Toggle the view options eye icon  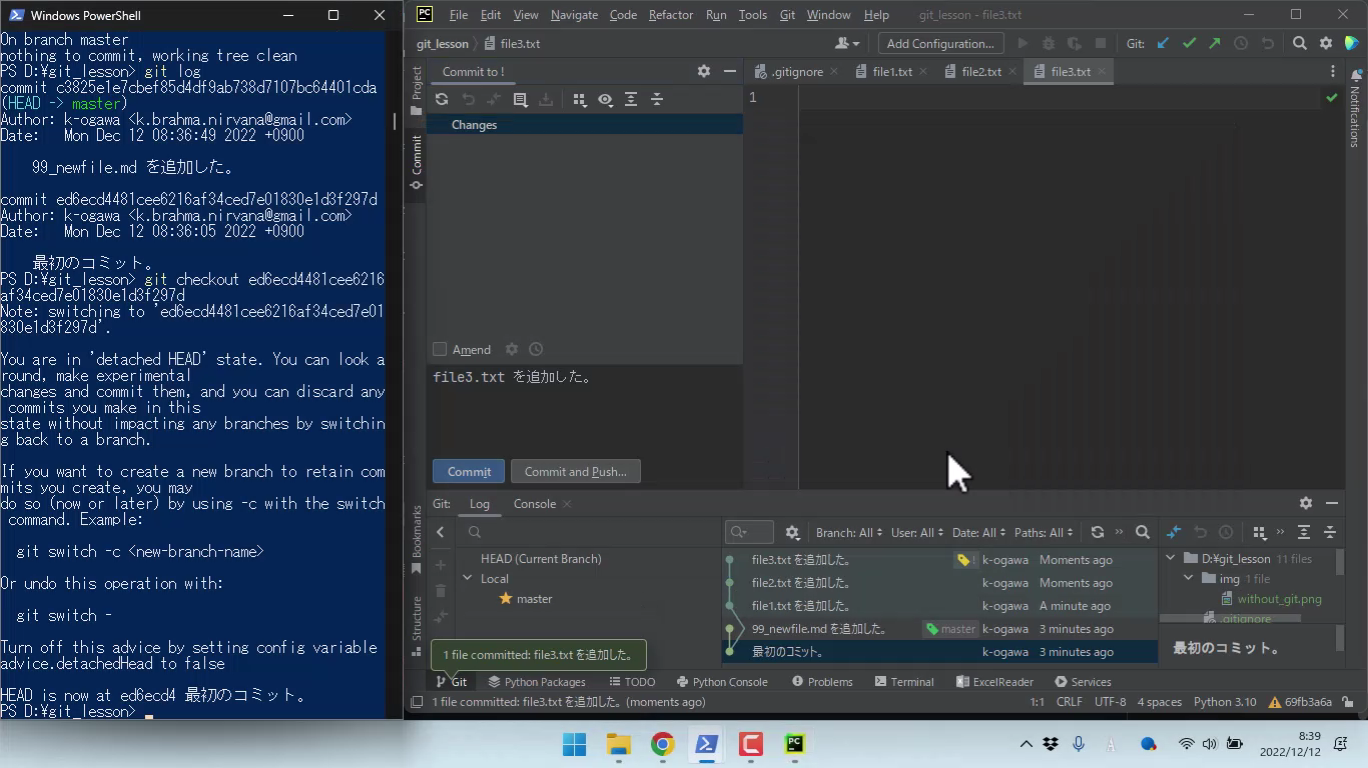(605, 100)
